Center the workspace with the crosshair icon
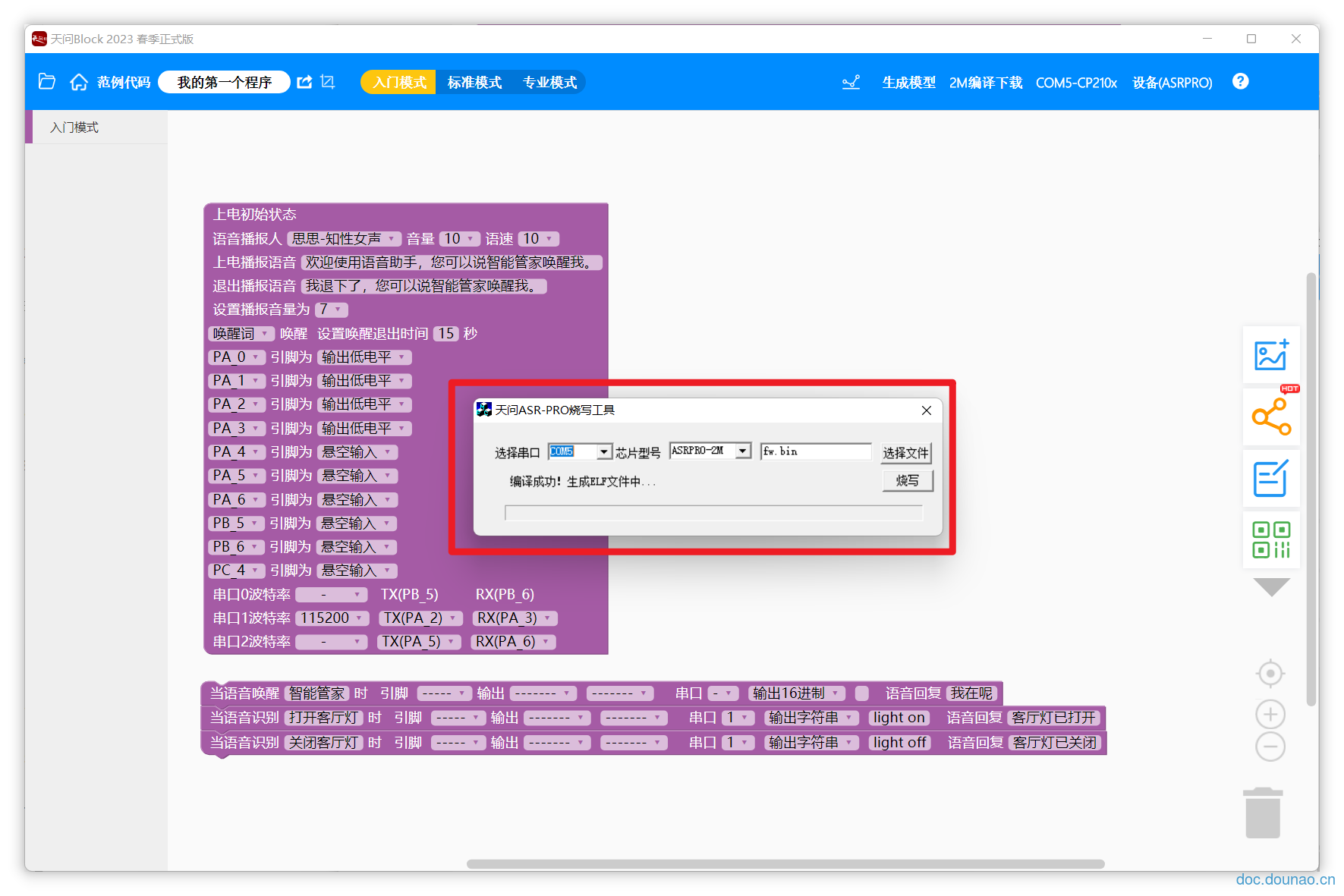Screen dimensions: 1344x896 [1270, 674]
